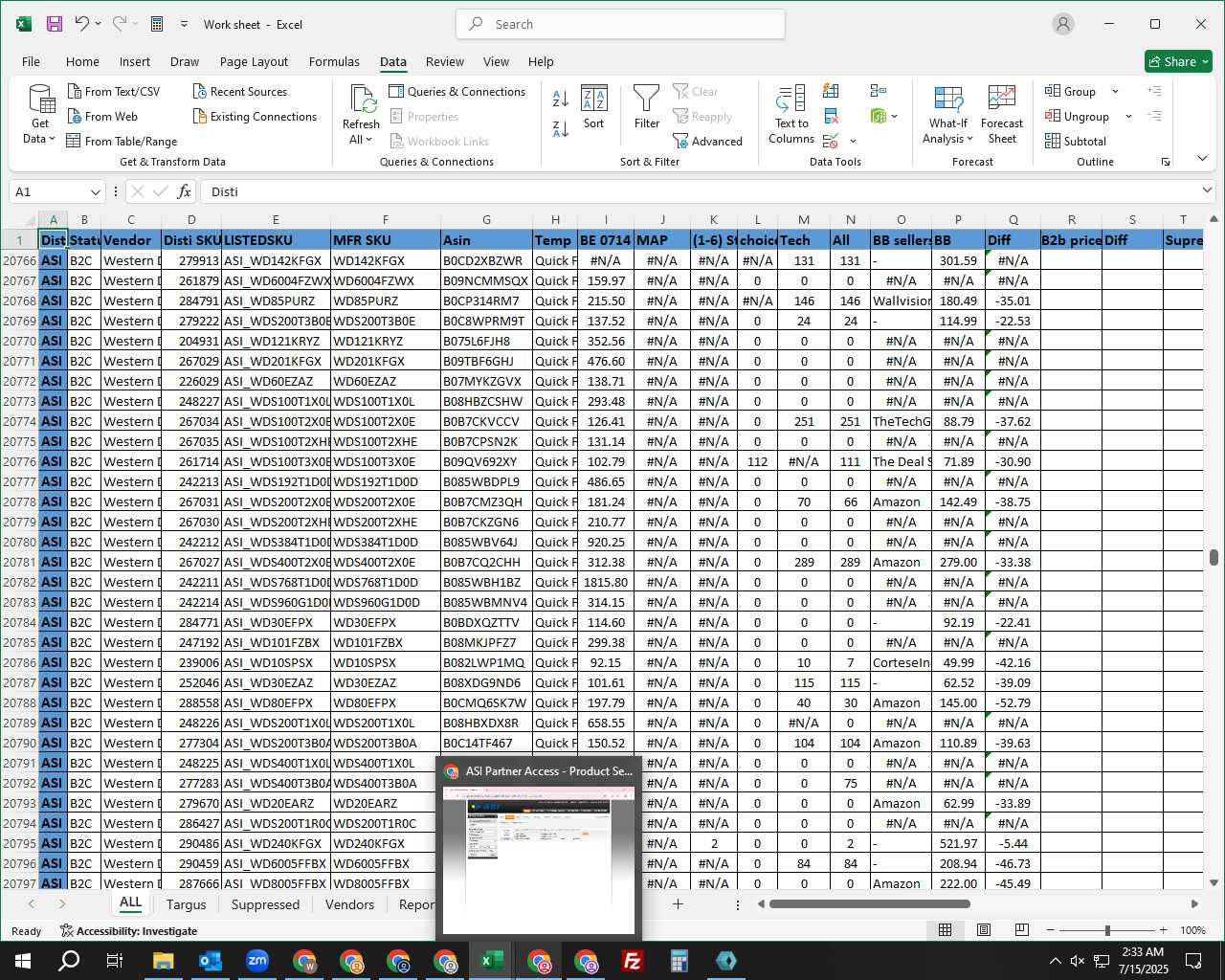Open Recent Sources
This screenshot has height=980, width=1225.
[240, 92]
